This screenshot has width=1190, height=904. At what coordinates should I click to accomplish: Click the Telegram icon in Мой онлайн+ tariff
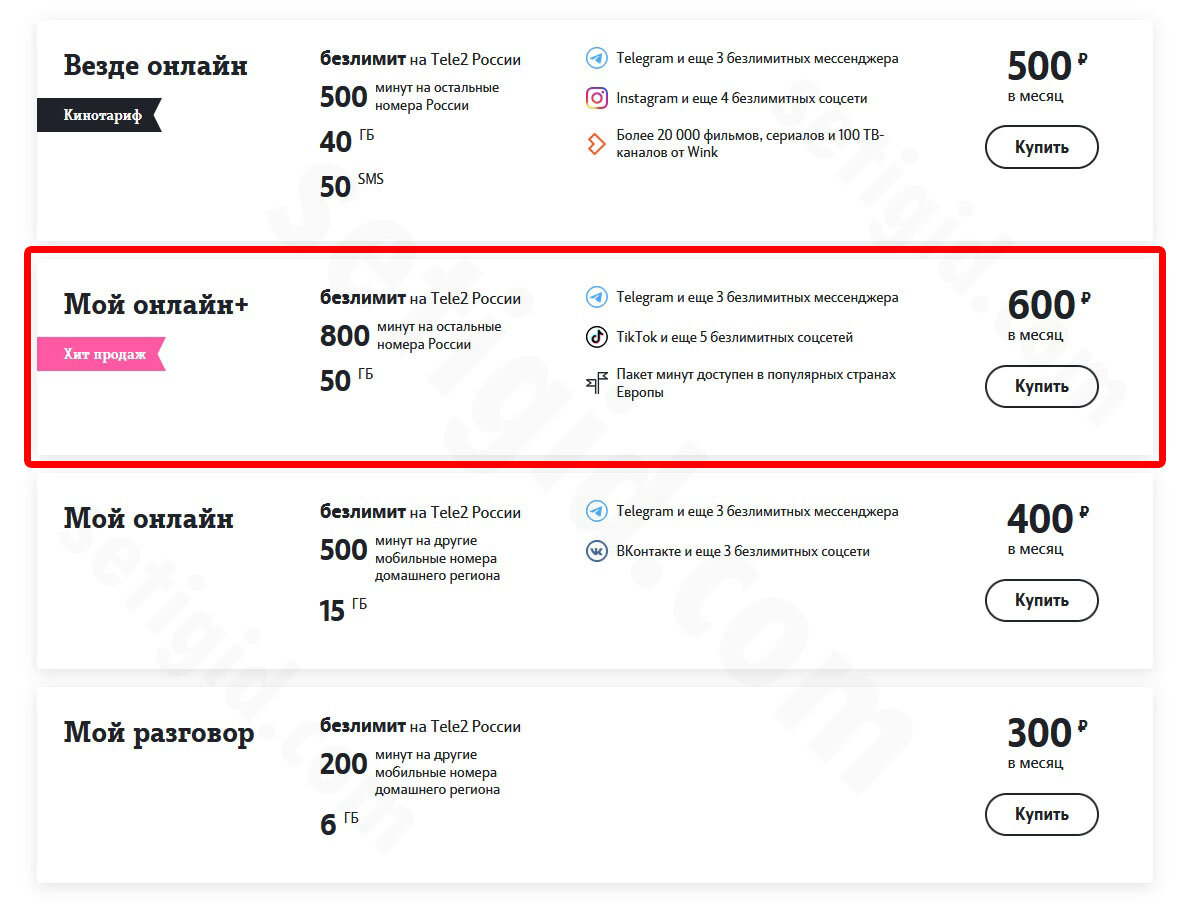click(x=597, y=298)
